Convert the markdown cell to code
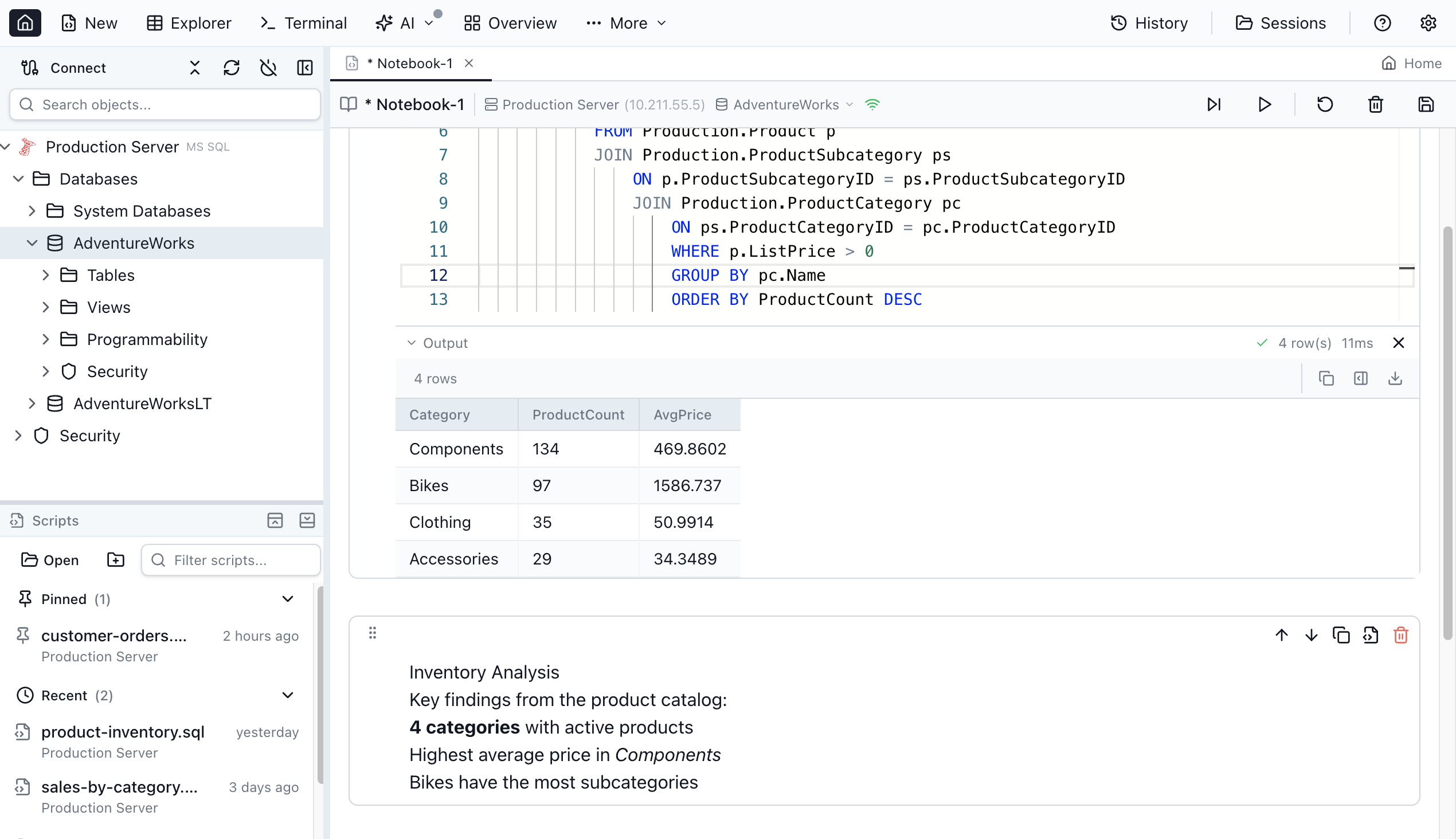 [1371, 634]
